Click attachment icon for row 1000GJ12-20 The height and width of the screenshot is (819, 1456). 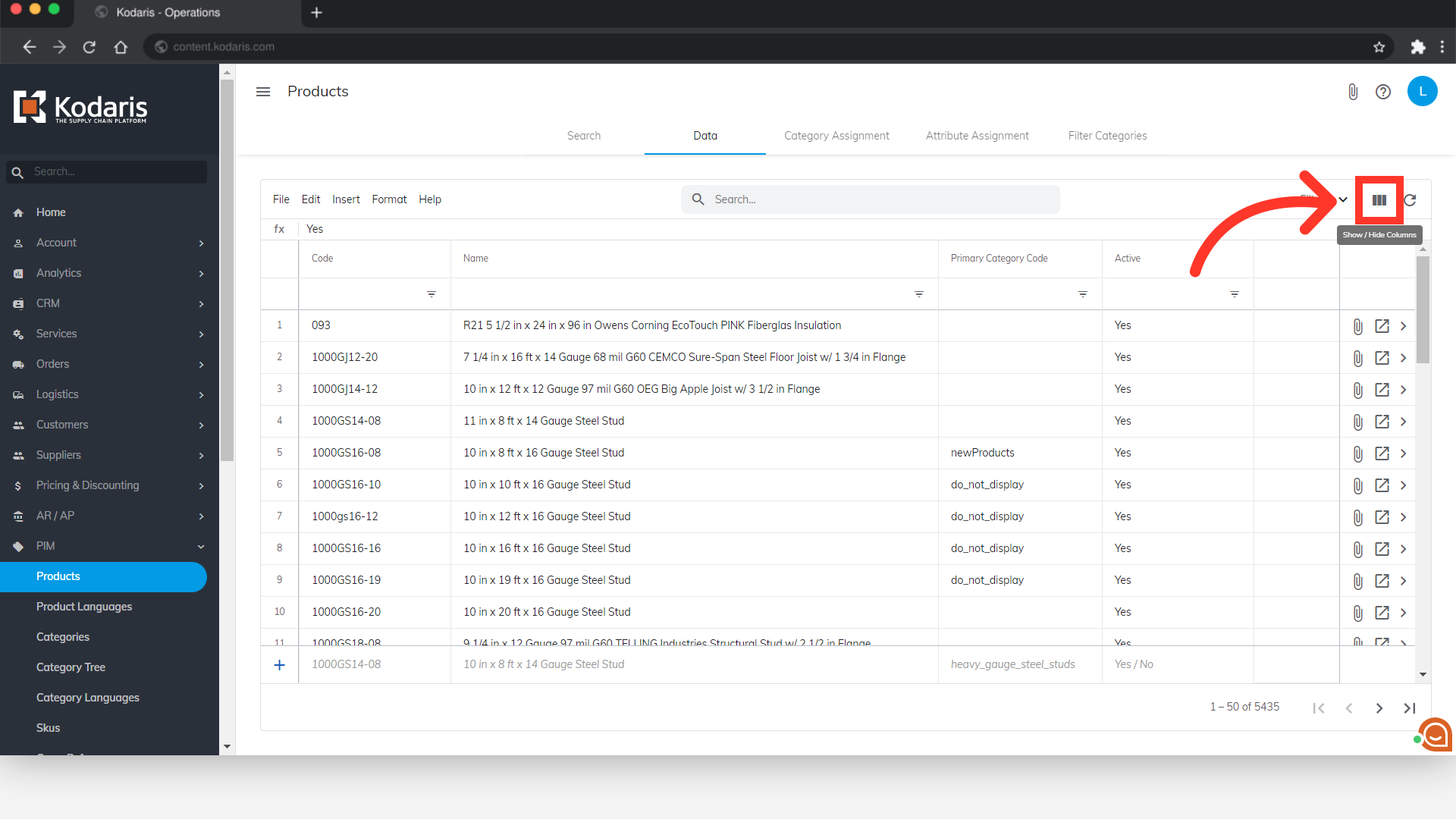1357,358
